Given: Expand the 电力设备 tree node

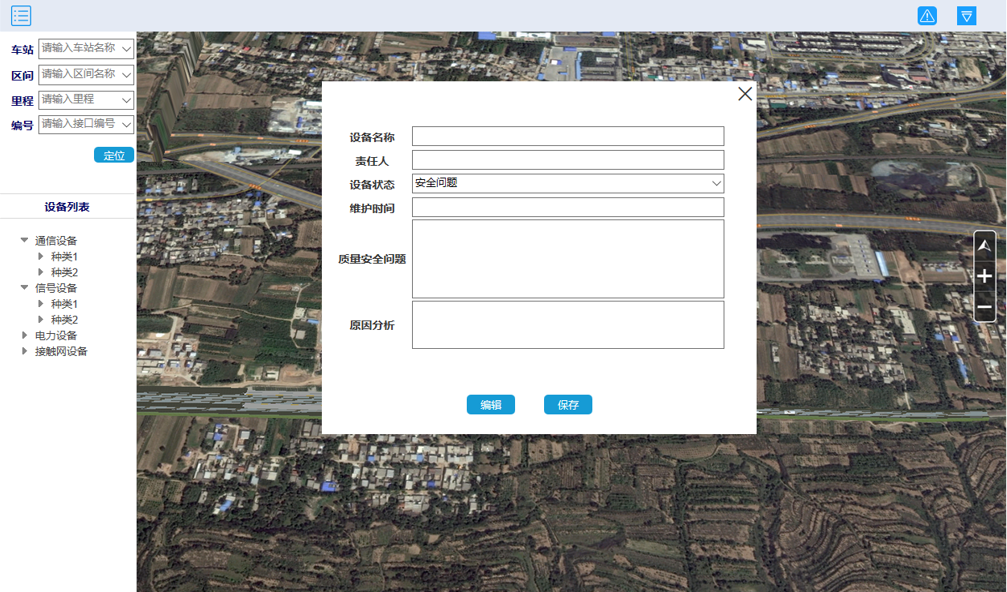Looking at the screenshot, I should click(x=25, y=335).
